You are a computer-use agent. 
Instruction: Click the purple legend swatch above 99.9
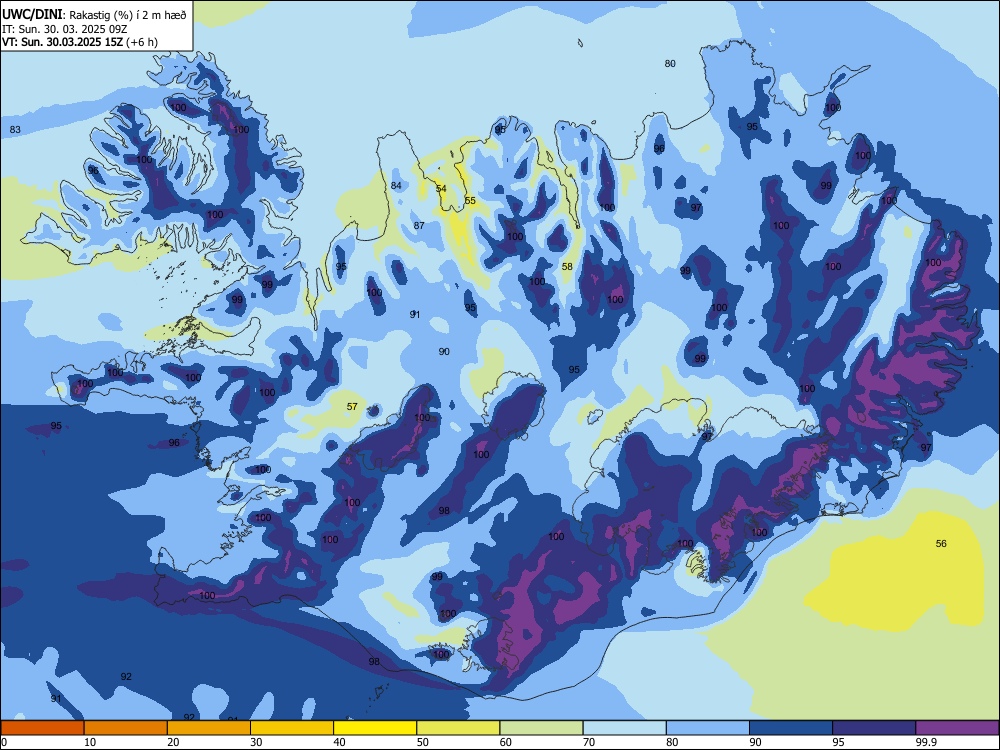click(957, 728)
